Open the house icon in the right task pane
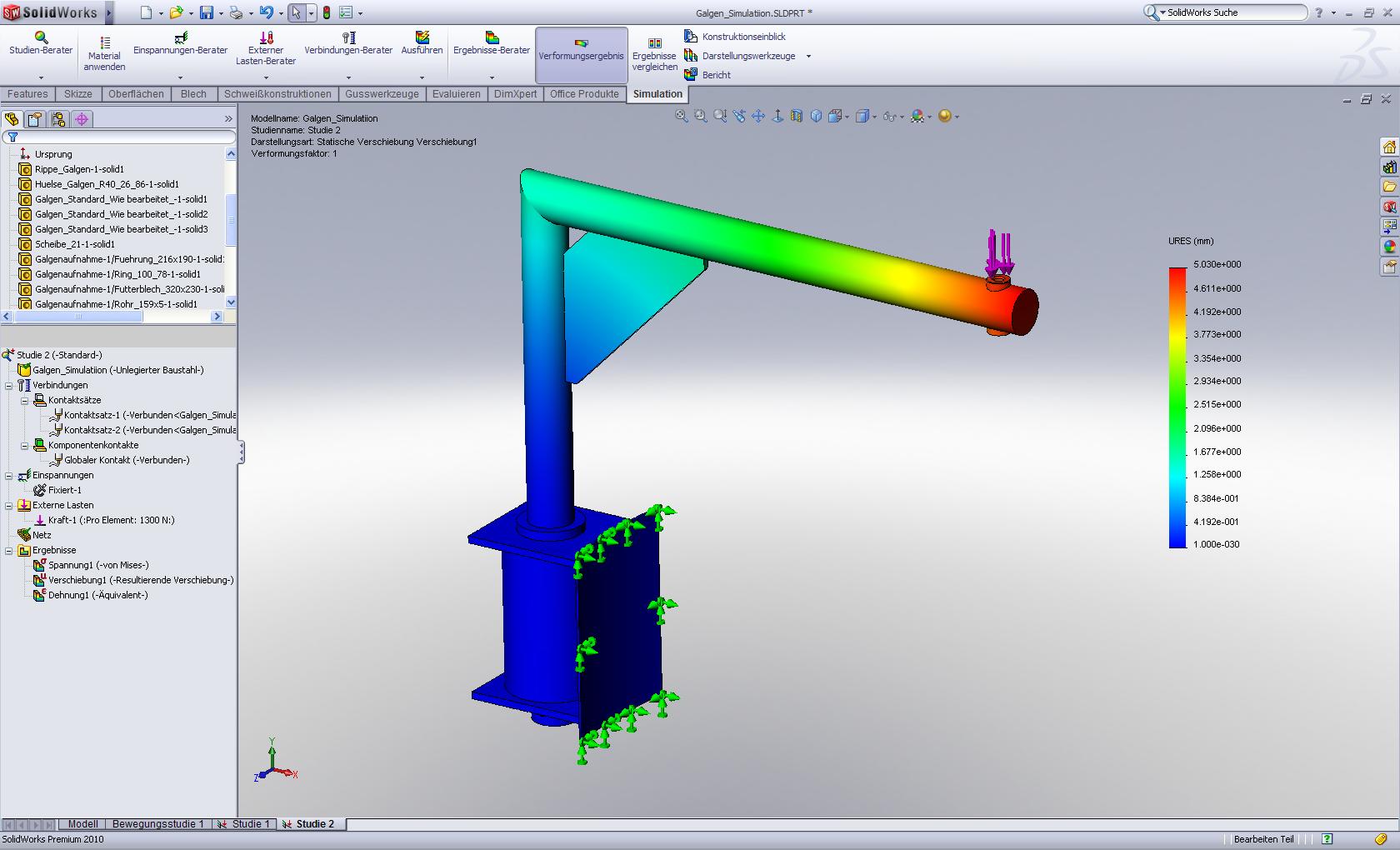 point(1389,147)
